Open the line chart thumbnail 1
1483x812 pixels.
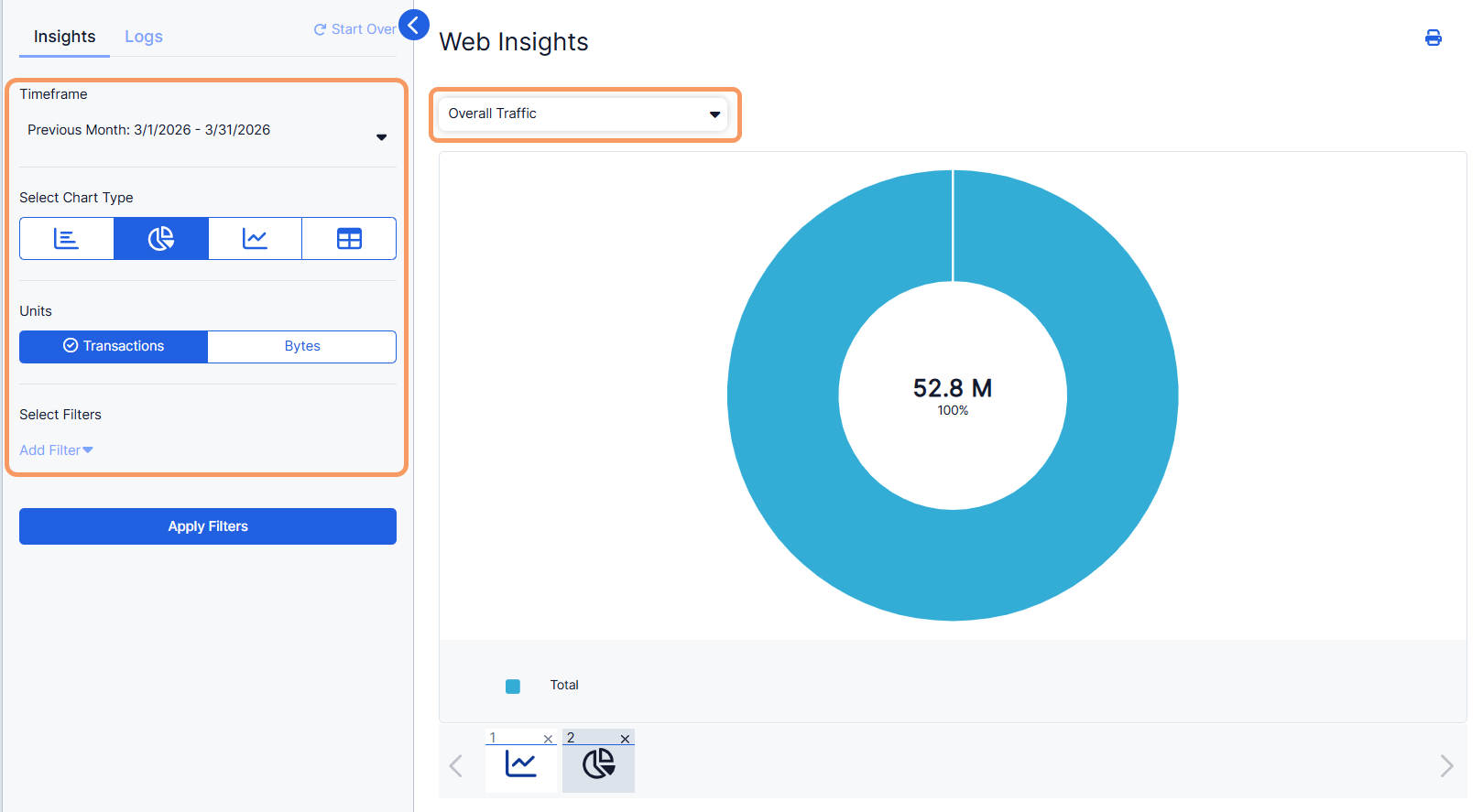click(520, 763)
